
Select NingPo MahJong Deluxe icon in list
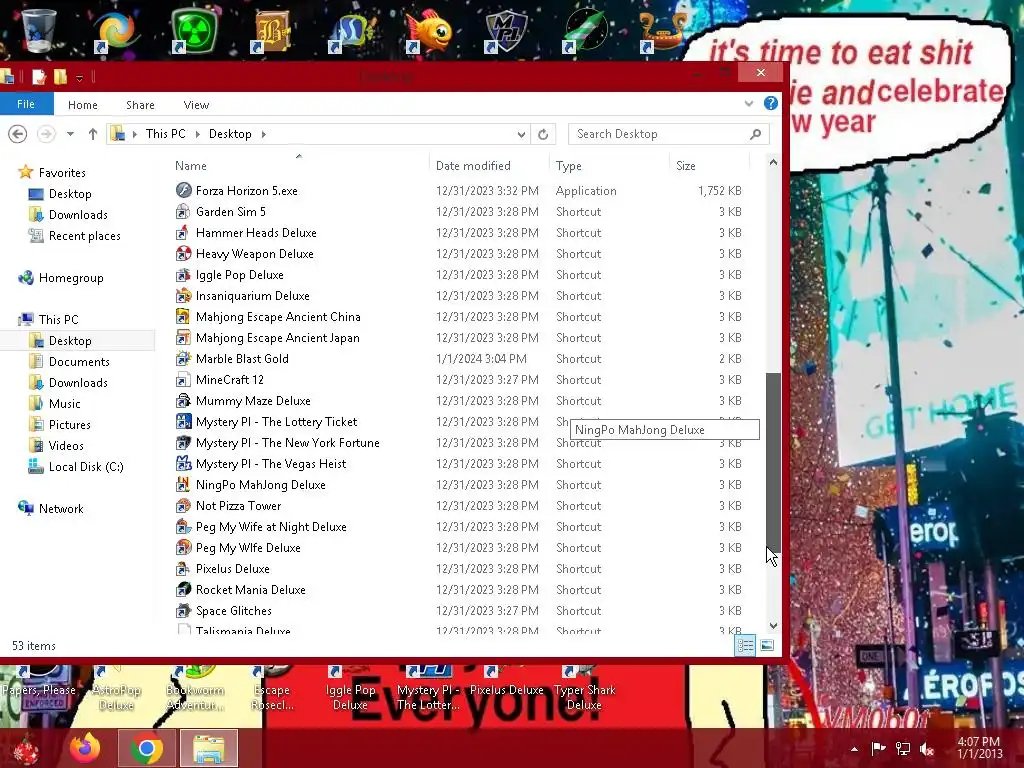184,485
